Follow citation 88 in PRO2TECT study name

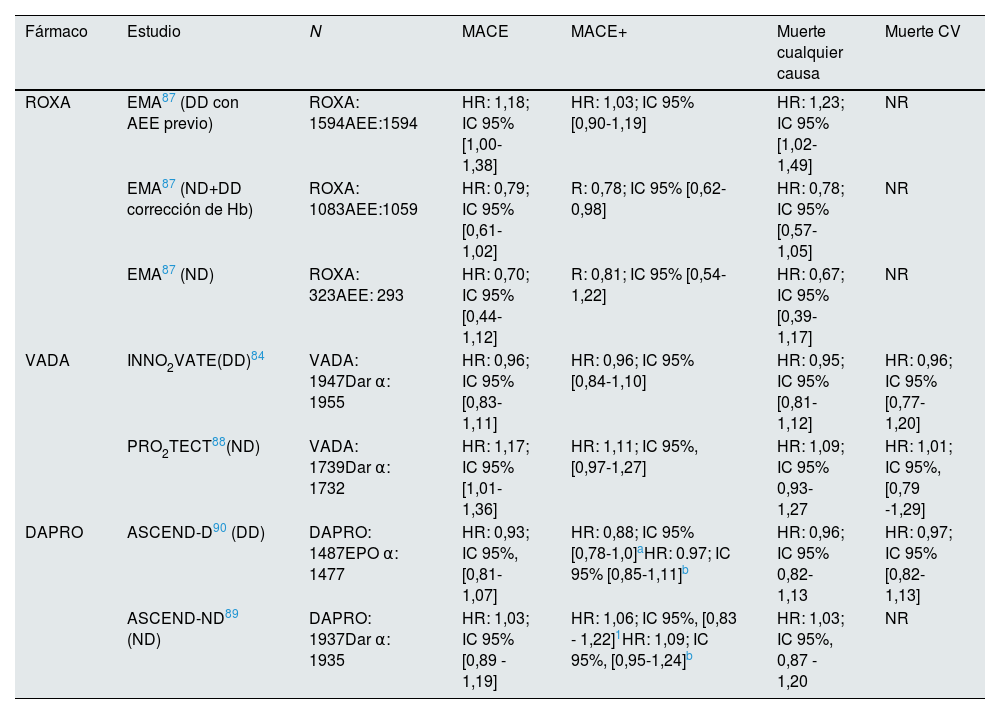coord(219,443)
